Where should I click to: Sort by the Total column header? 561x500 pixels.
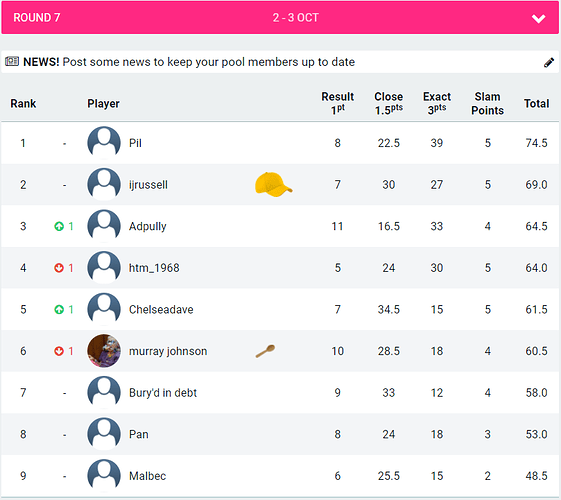536,103
